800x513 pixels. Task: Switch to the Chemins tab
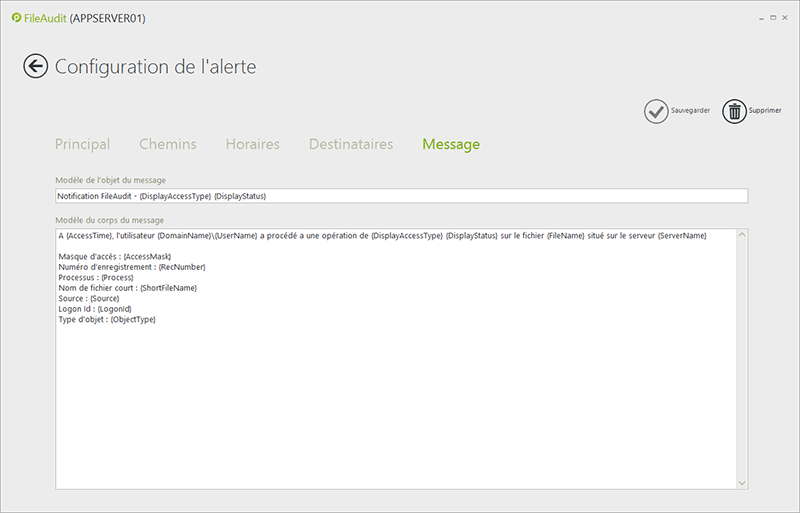pyautogui.click(x=168, y=144)
